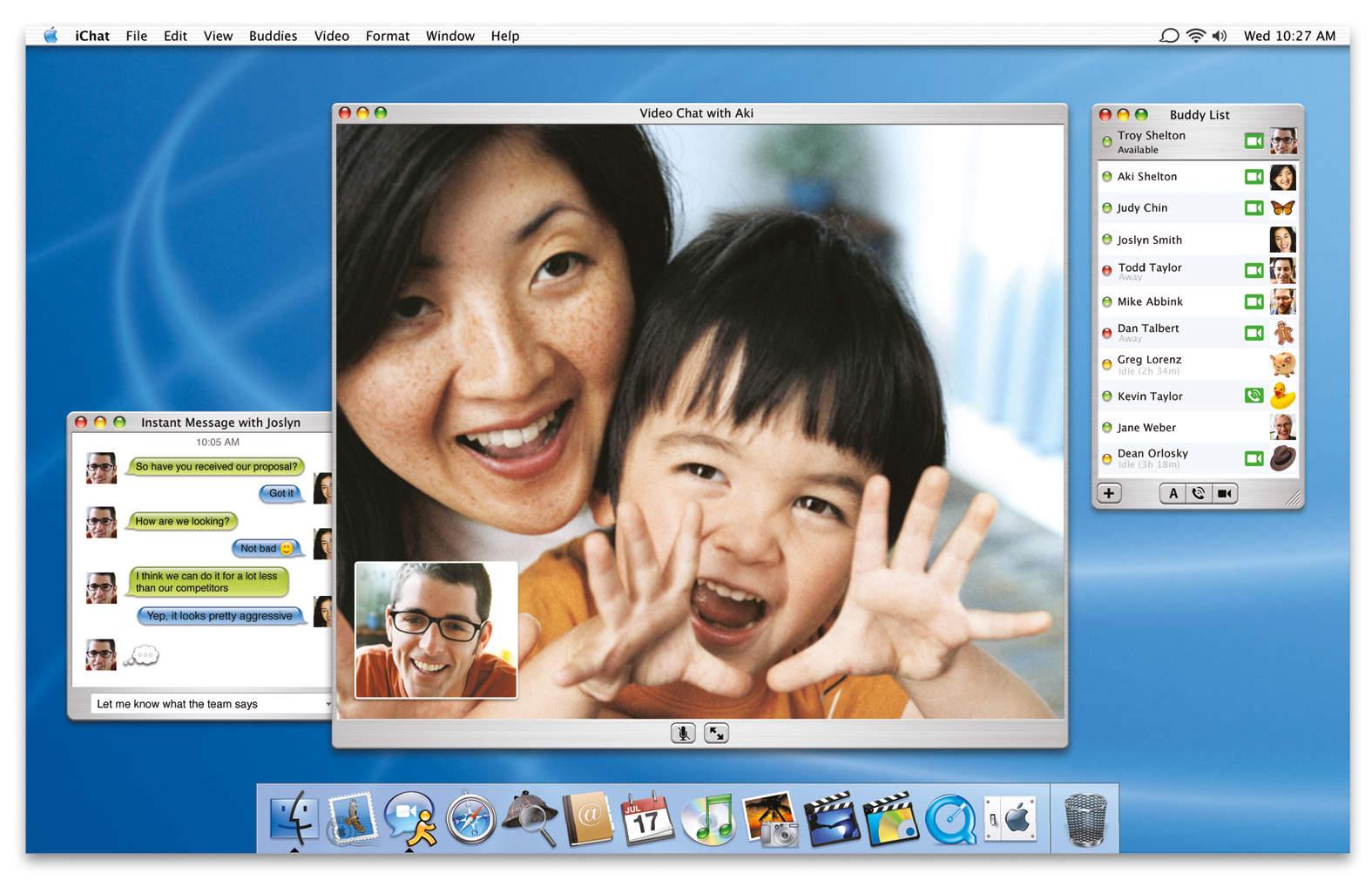This screenshot has width=1372, height=887.
Task: Select Mike Abbink in Buddy List
Action: tap(1198, 302)
